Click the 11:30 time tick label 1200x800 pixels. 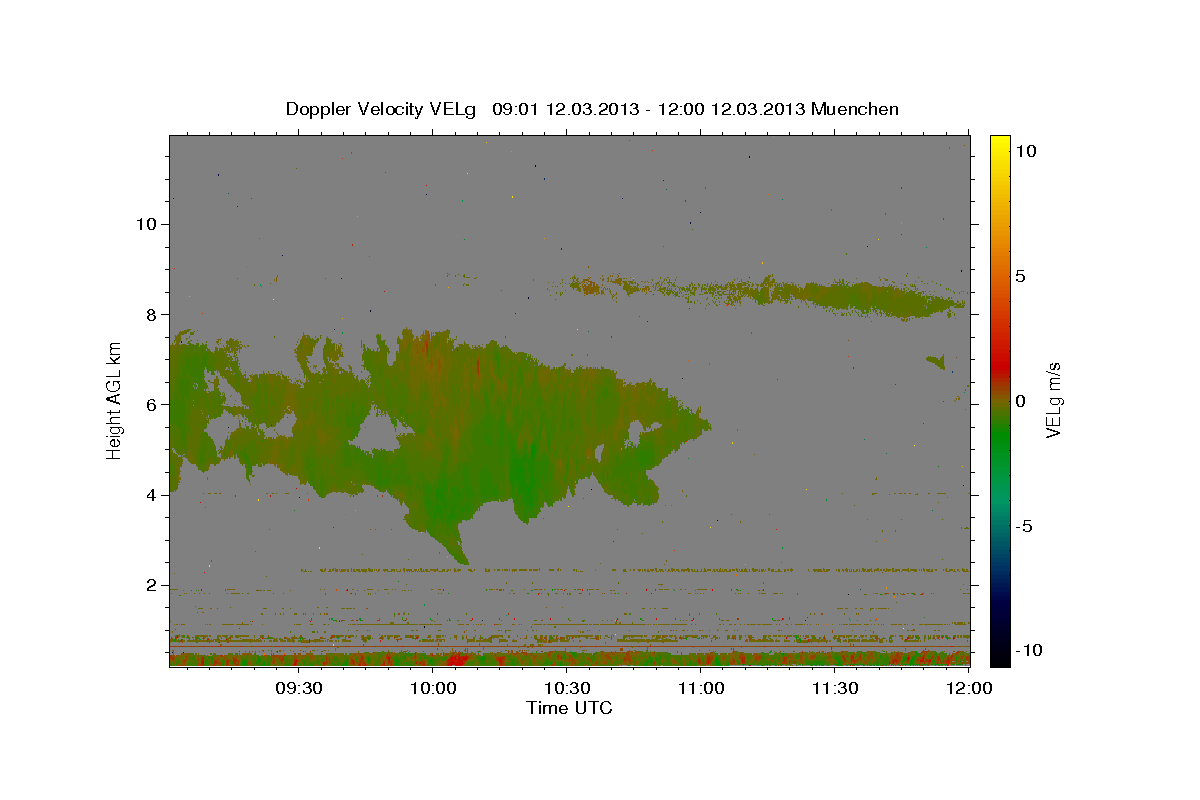point(835,688)
